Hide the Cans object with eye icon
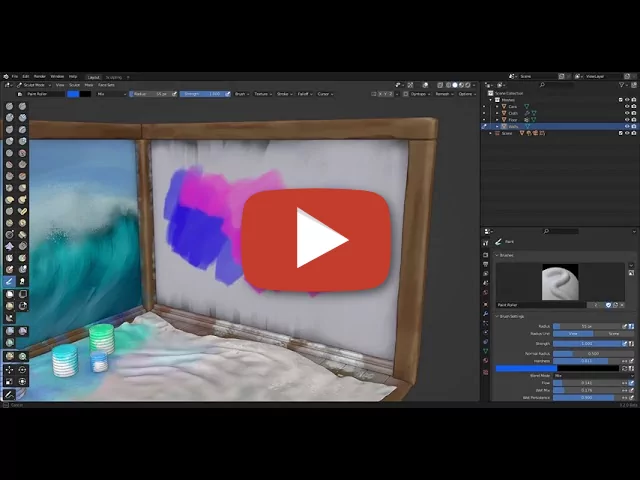The height and width of the screenshot is (480, 640). tap(627, 107)
